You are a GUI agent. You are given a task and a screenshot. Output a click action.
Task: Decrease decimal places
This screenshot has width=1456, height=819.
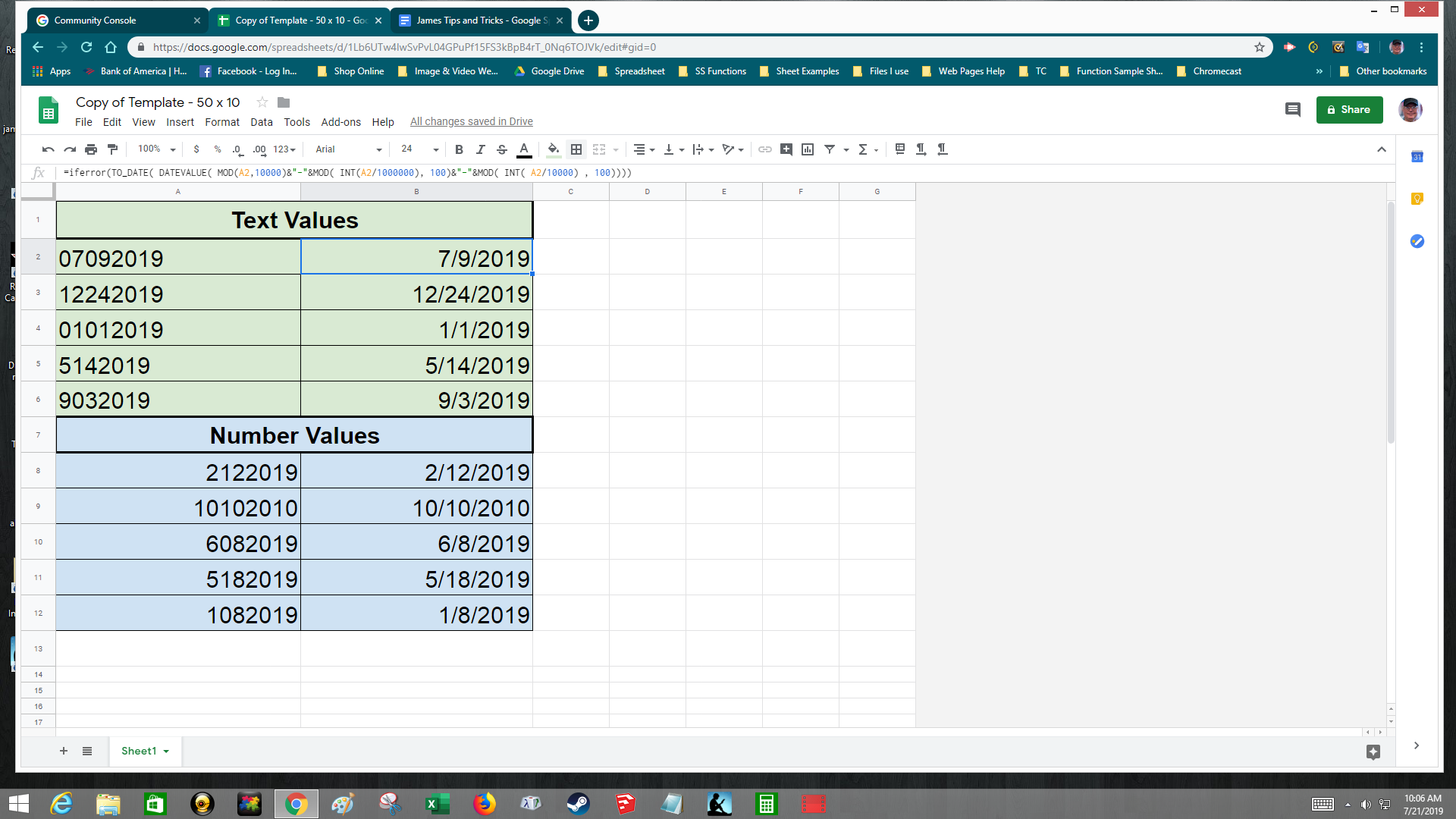click(x=237, y=149)
